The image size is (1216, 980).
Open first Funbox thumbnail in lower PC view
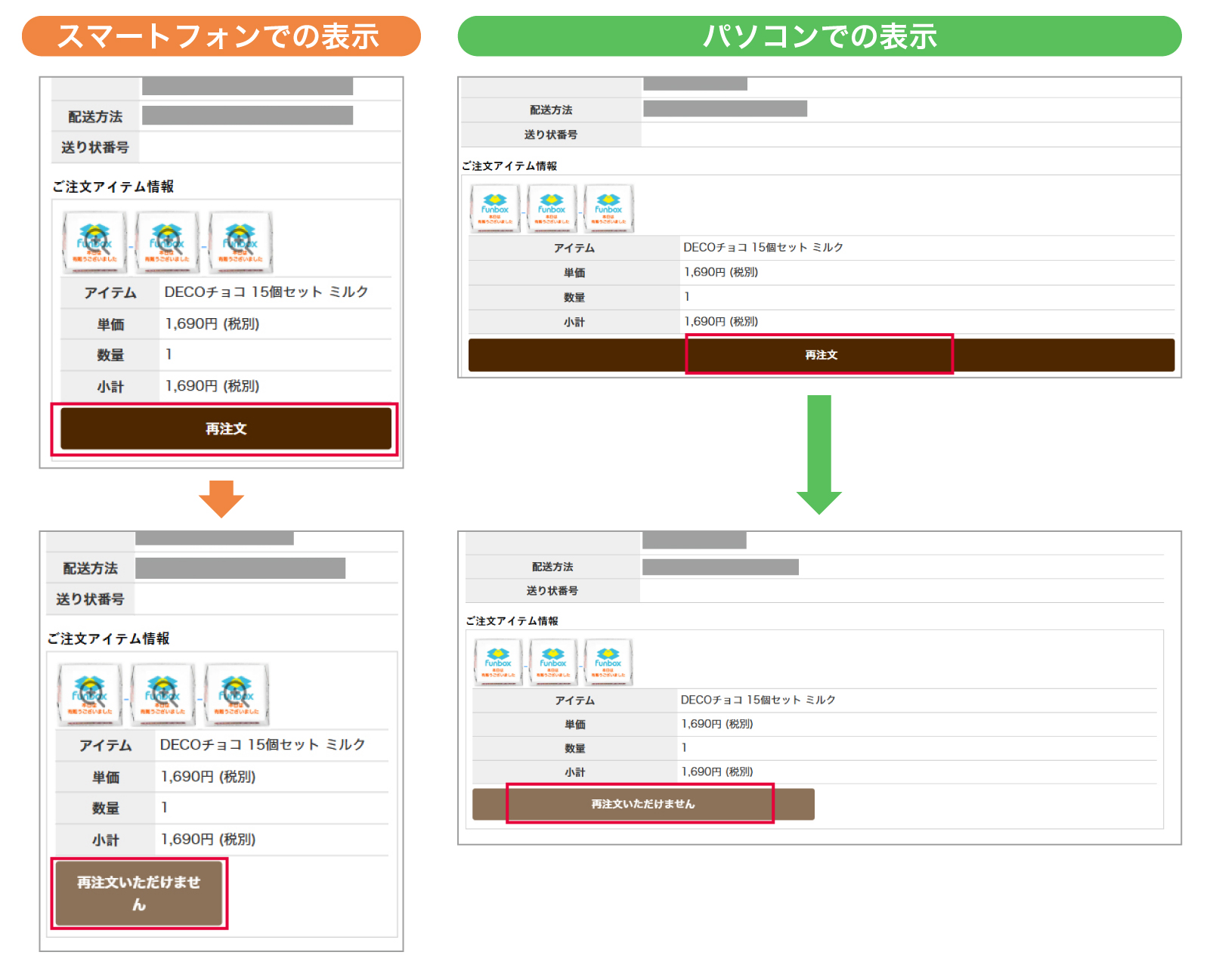498,662
